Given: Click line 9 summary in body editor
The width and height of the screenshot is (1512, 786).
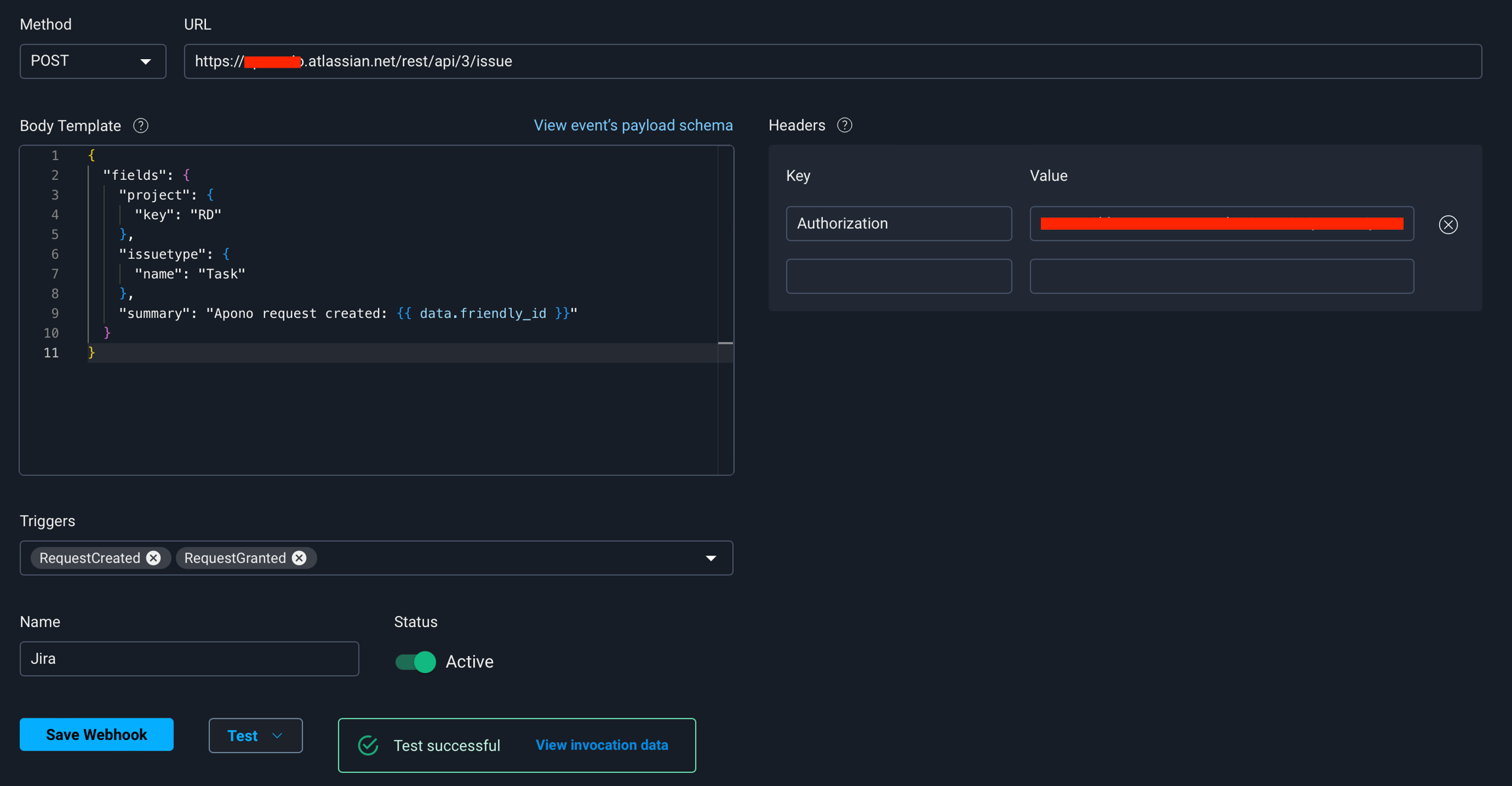Looking at the screenshot, I should tap(348, 313).
